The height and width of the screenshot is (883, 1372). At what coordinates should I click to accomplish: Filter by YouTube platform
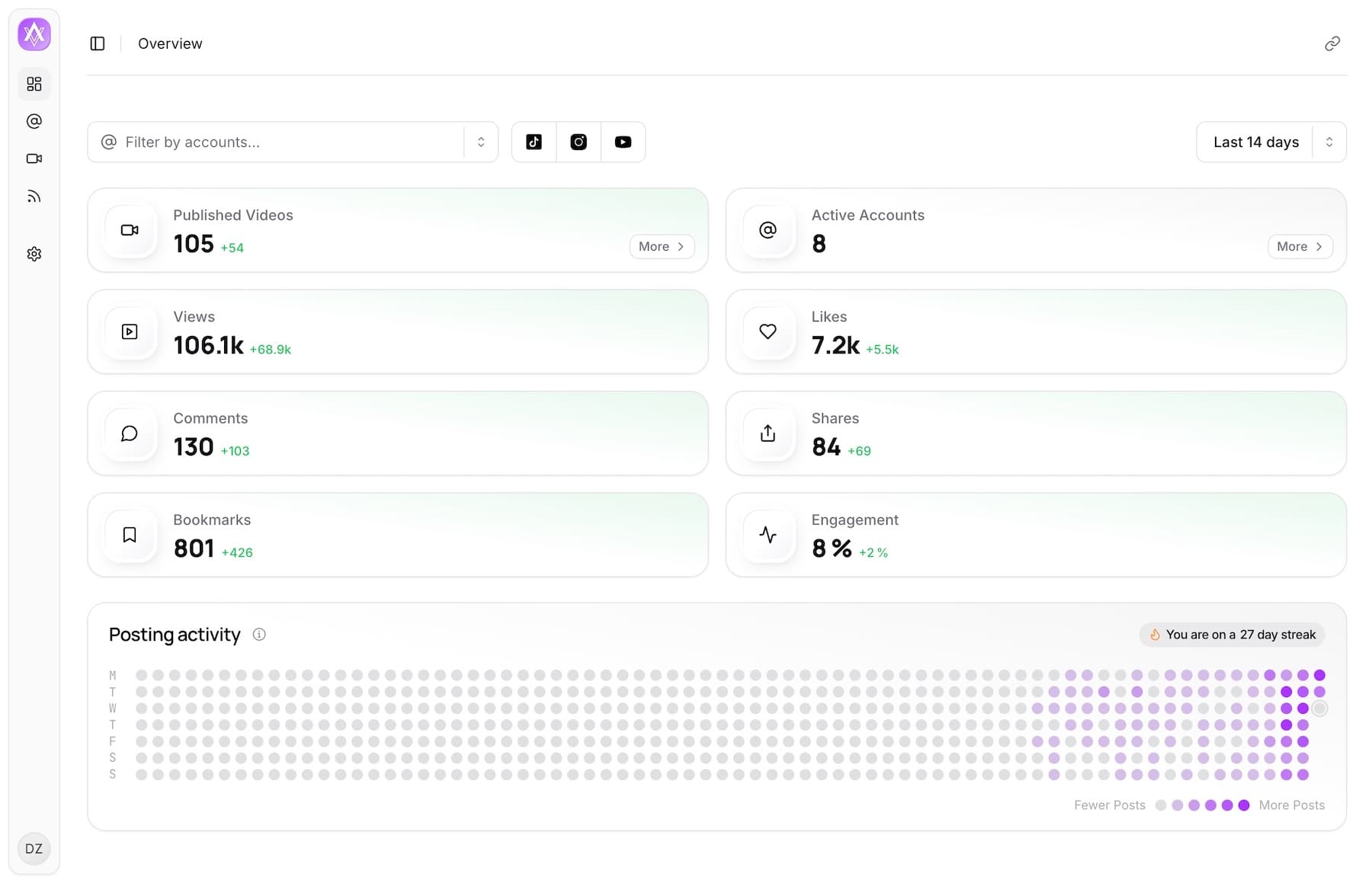click(x=623, y=142)
